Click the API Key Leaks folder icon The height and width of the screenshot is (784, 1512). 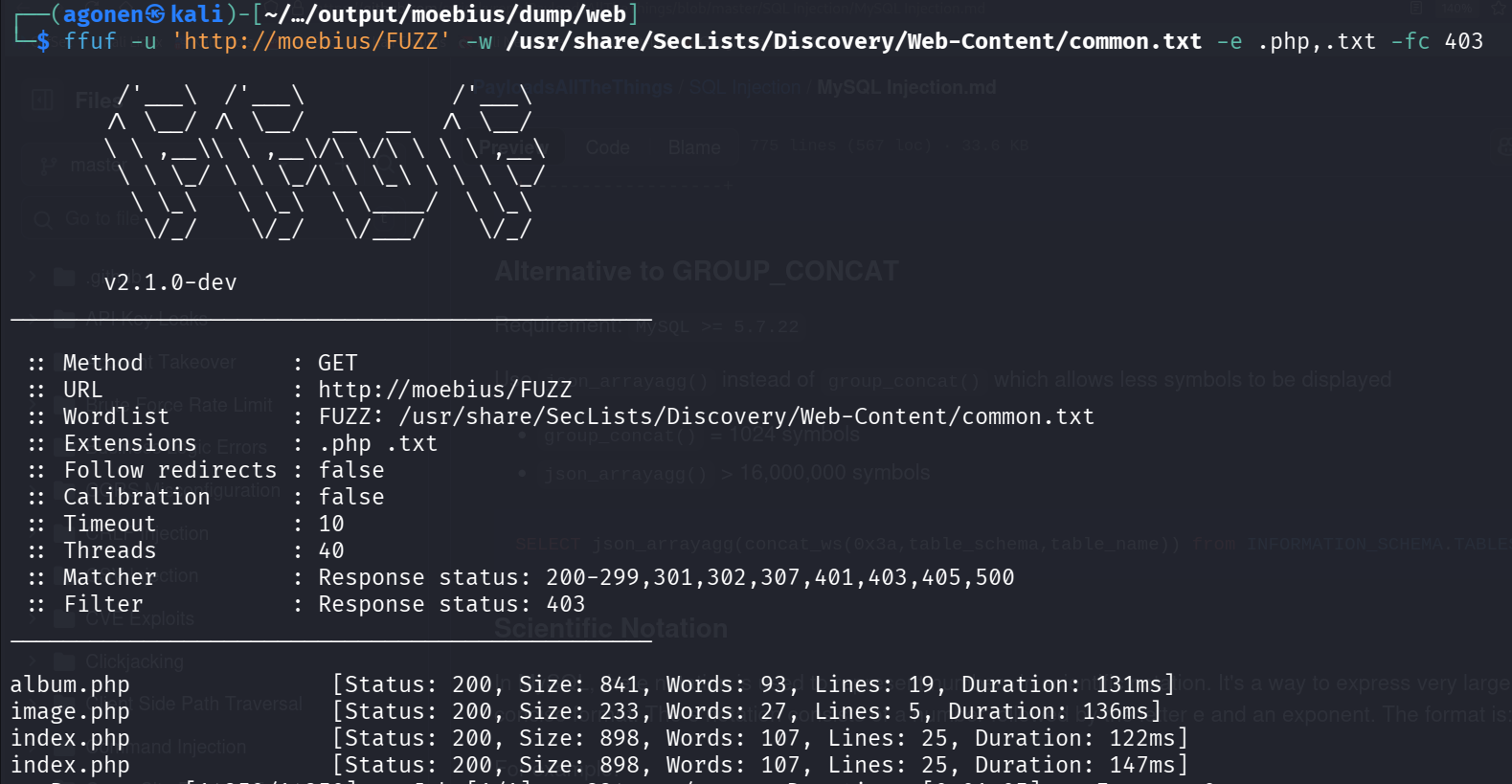pos(65,318)
